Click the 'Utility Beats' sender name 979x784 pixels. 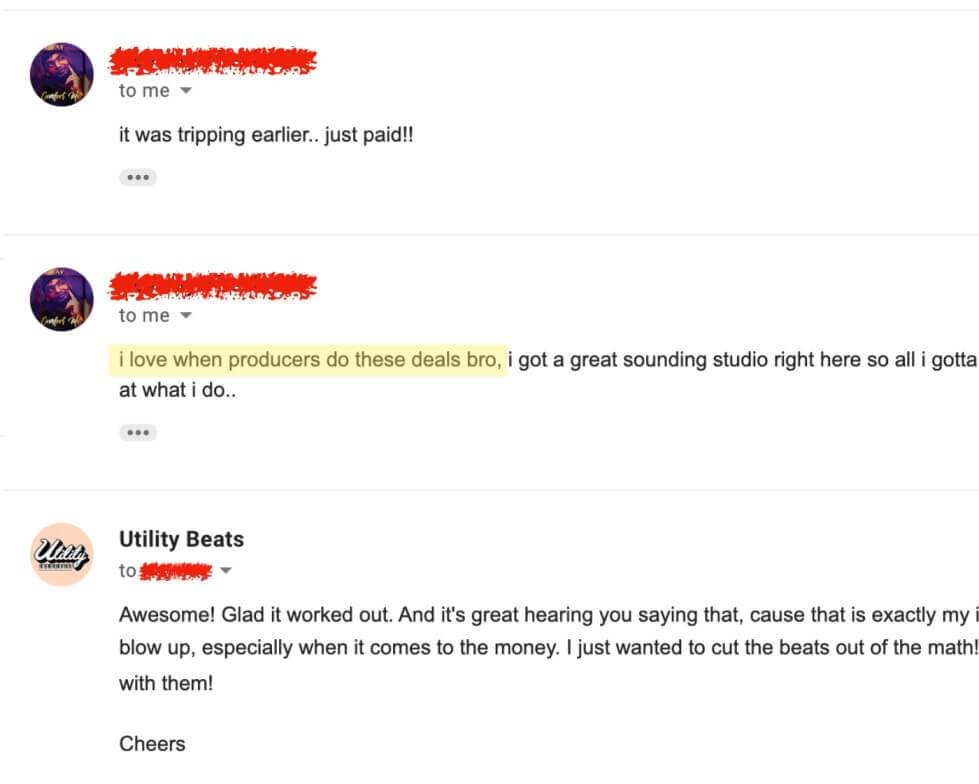click(181, 540)
